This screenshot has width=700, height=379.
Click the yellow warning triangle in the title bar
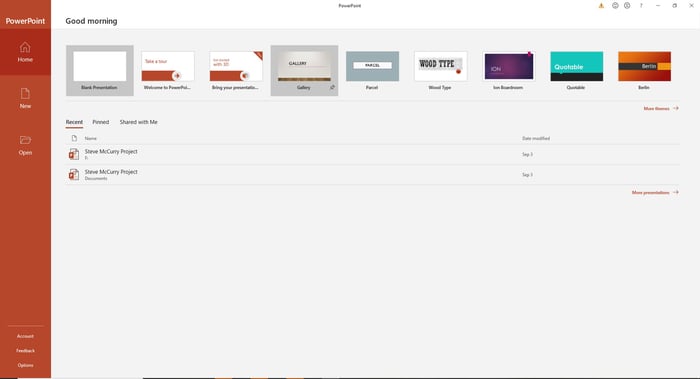[x=601, y=6]
